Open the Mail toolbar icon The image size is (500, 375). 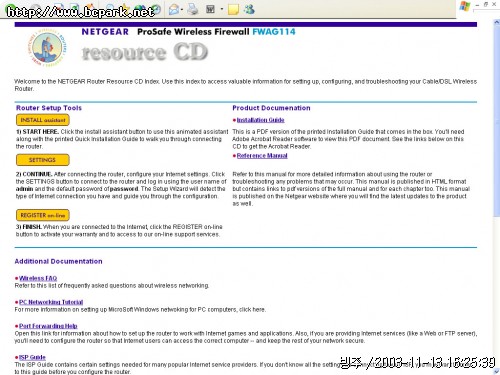(x=173, y=9)
